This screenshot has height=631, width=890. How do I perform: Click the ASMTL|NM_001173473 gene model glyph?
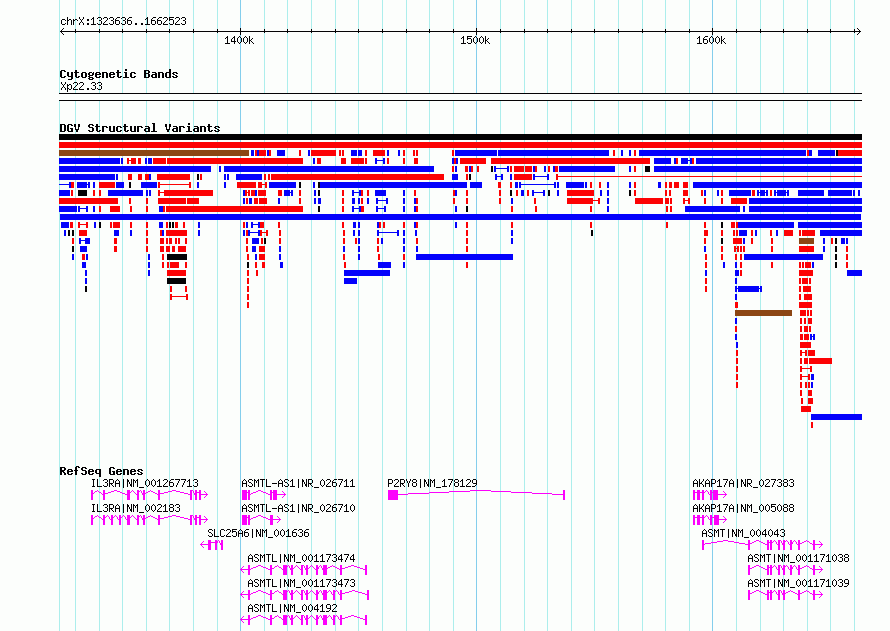pyautogui.click(x=305, y=595)
